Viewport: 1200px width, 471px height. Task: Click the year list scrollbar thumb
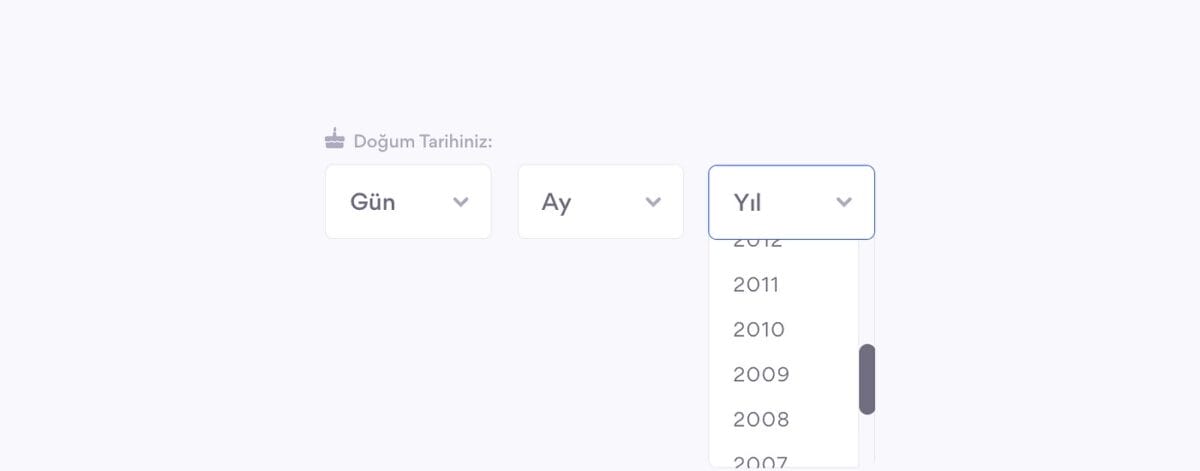(x=867, y=379)
